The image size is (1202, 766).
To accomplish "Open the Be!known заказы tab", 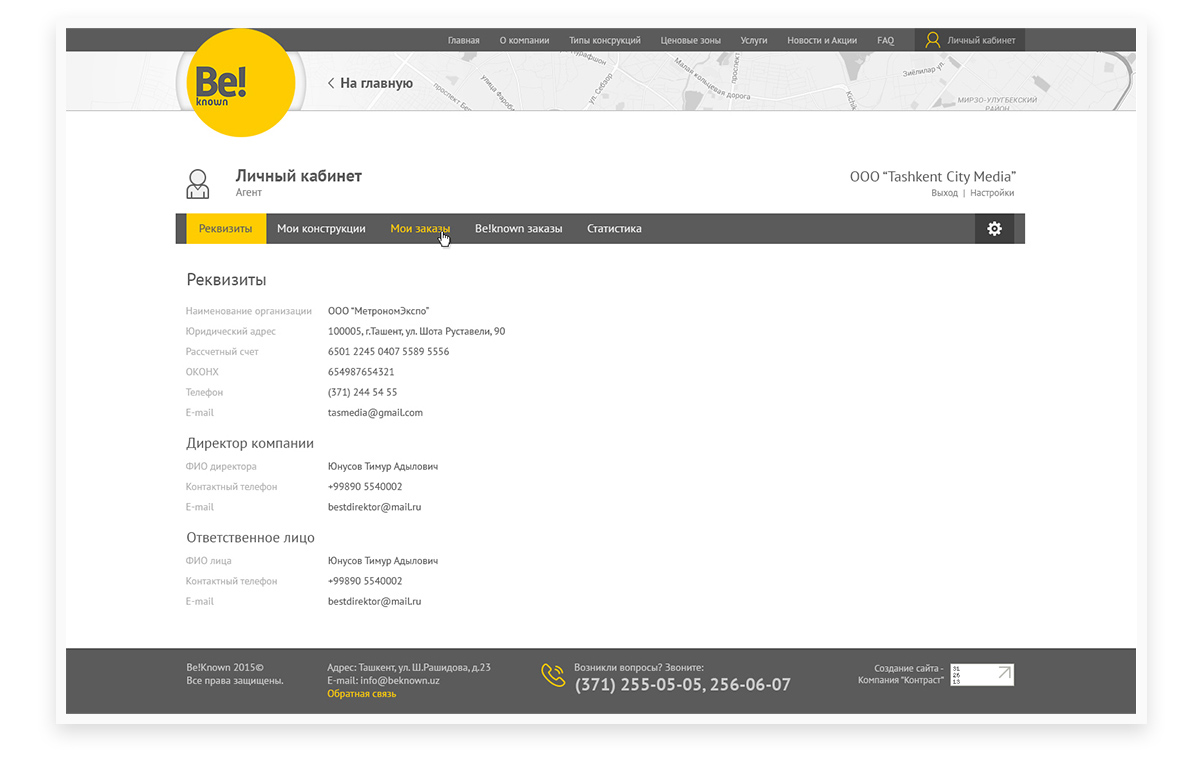I will [x=518, y=229].
